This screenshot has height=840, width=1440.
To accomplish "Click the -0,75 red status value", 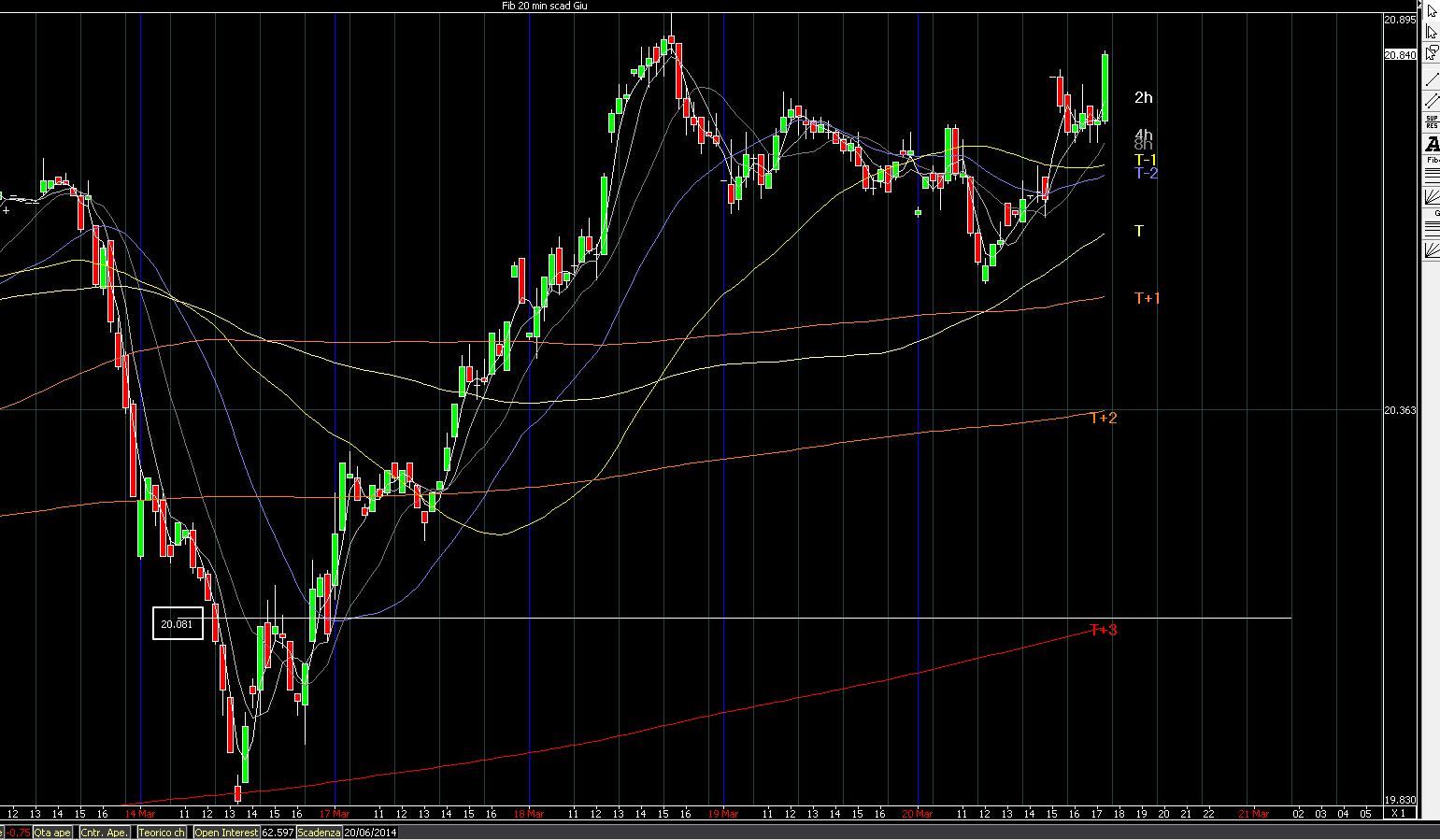I will (x=18, y=833).
